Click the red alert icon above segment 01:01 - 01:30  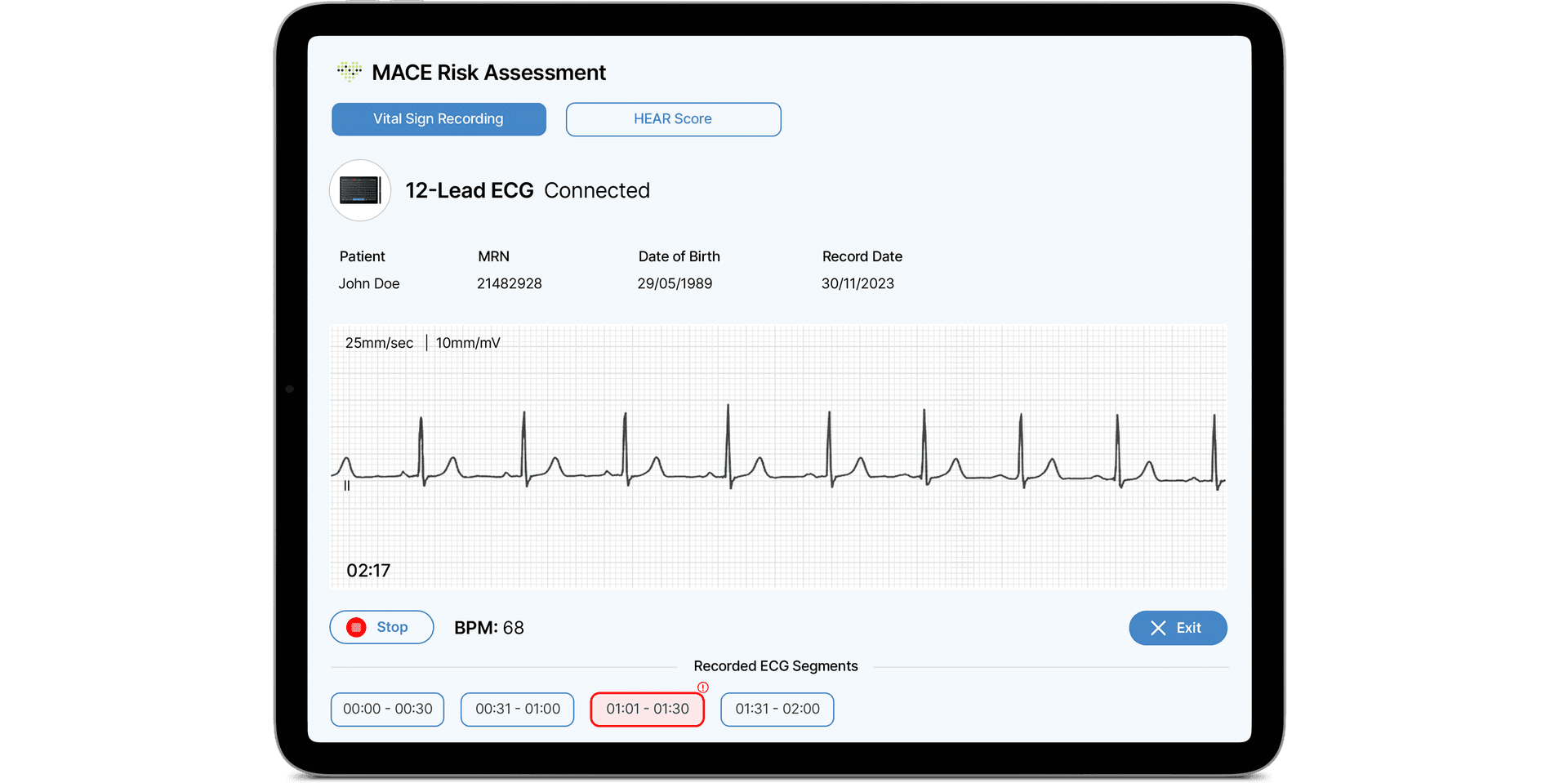703,687
